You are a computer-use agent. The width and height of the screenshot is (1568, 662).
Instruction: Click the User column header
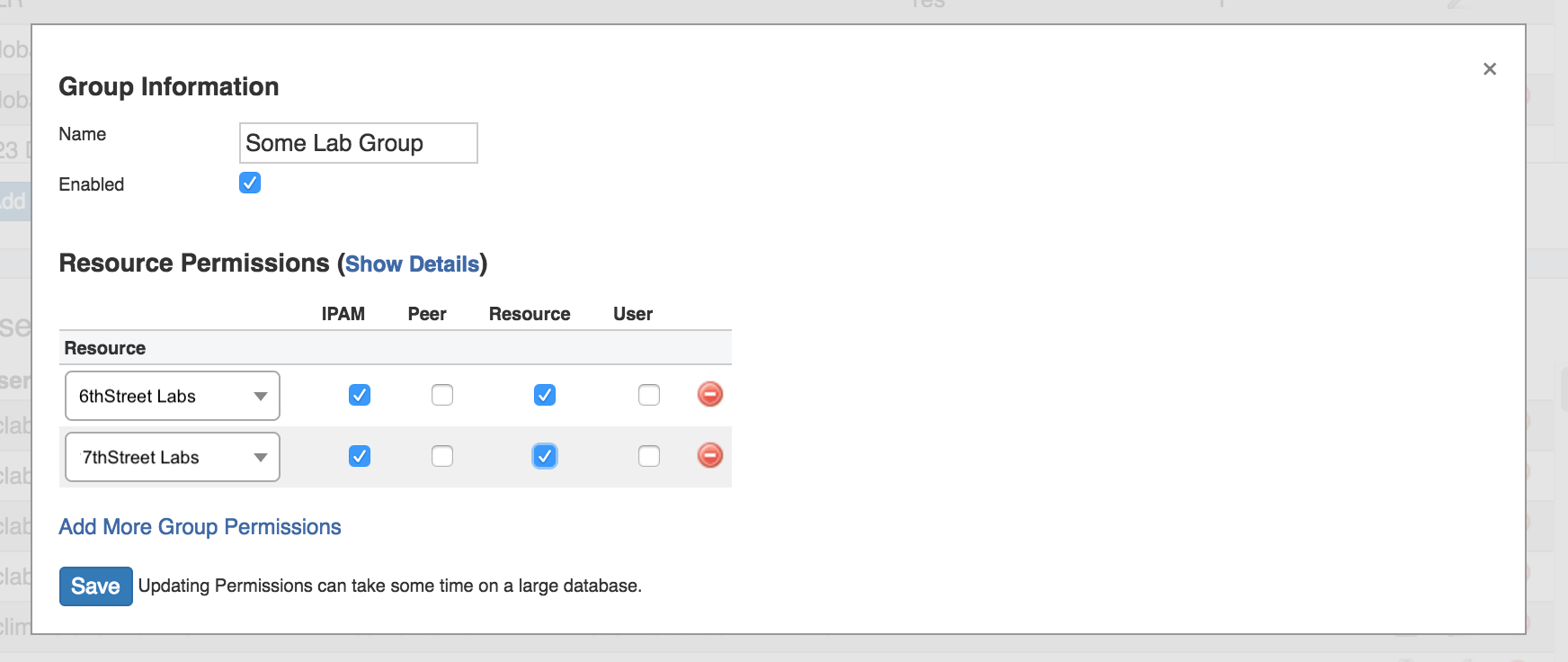[633, 314]
